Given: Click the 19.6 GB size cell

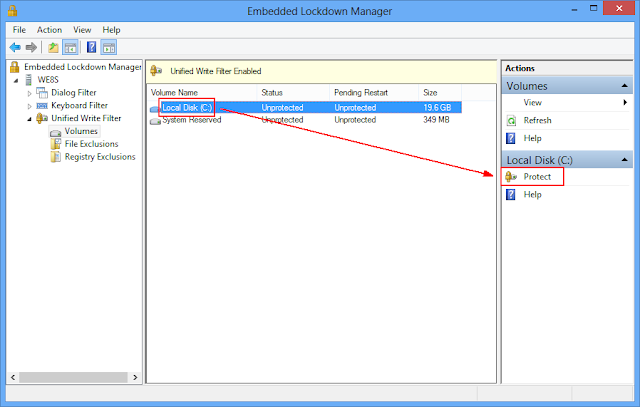Looking at the screenshot, I should click(437, 108).
